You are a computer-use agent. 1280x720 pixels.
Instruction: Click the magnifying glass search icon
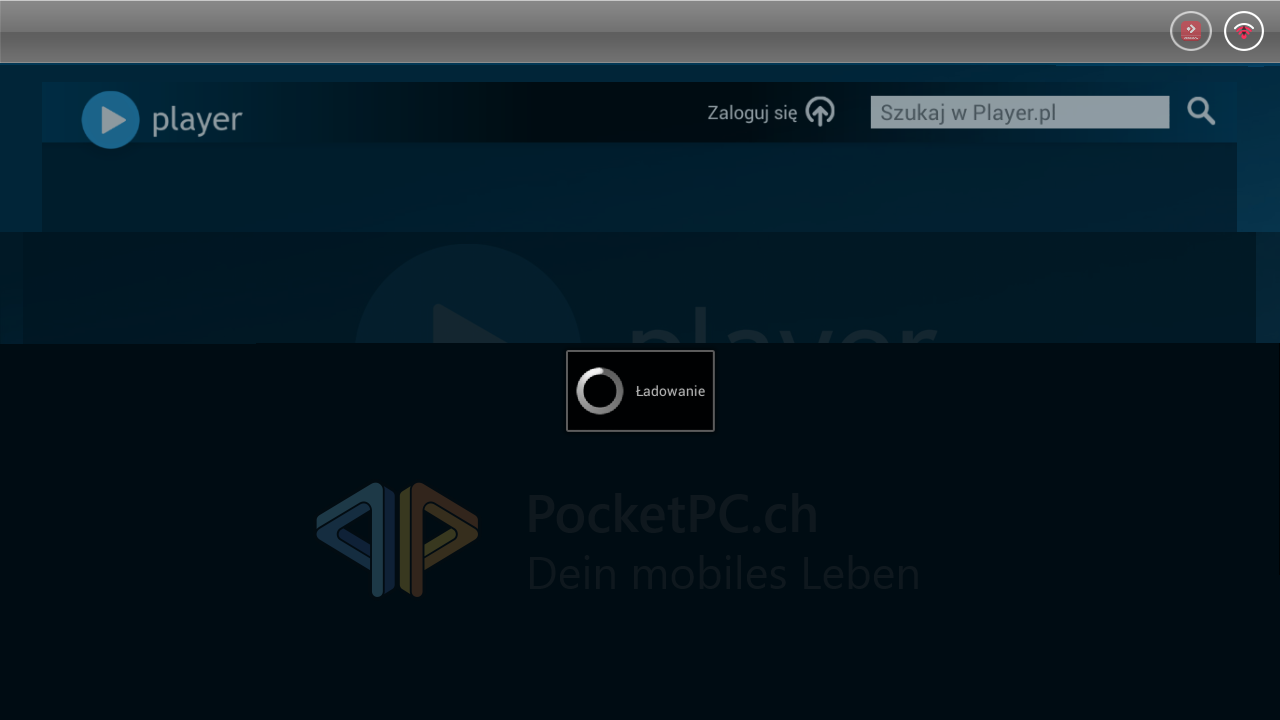click(x=1202, y=112)
